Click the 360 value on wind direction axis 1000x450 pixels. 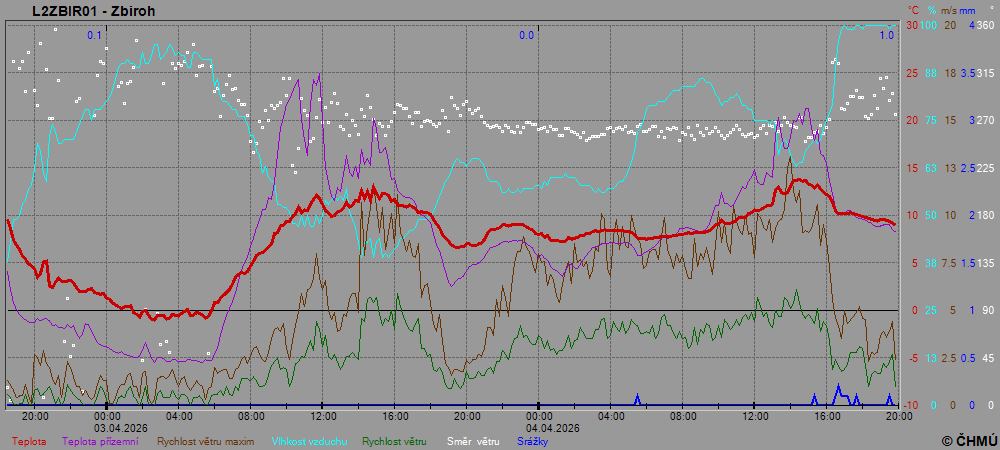(985, 25)
